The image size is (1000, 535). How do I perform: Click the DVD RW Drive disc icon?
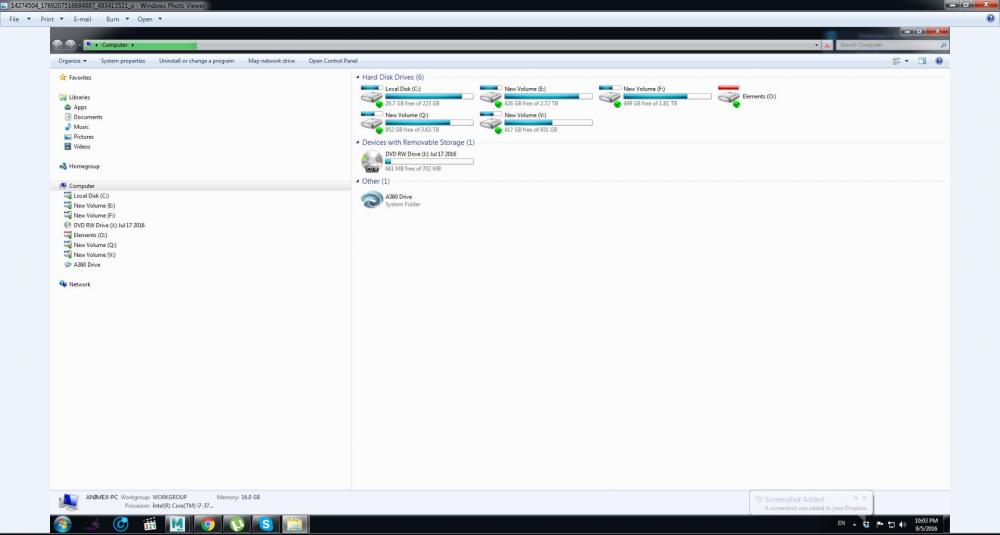tap(372, 162)
